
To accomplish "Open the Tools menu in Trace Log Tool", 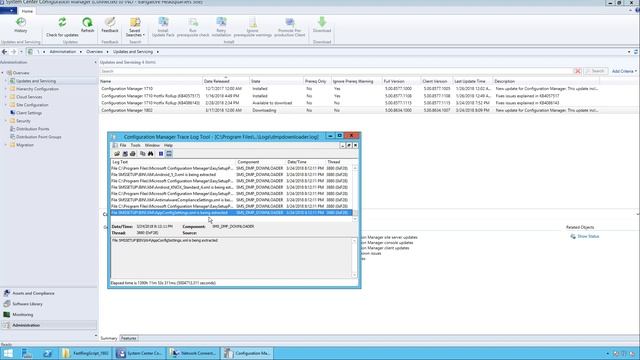I will pyautogui.click(x=136, y=145).
